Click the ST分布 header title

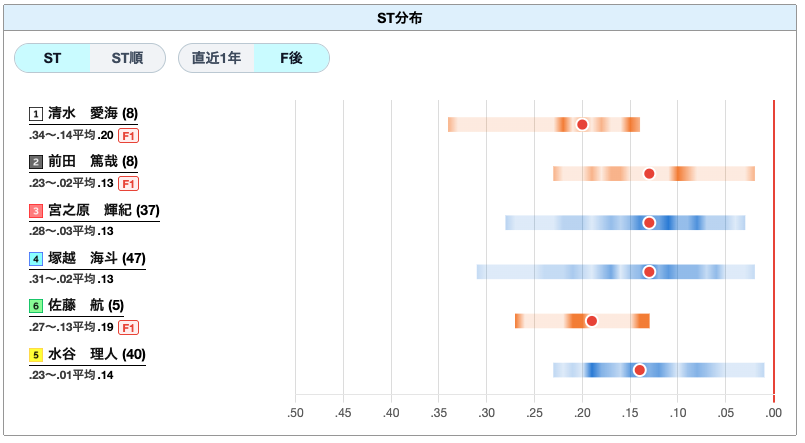(x=399, y=18)
